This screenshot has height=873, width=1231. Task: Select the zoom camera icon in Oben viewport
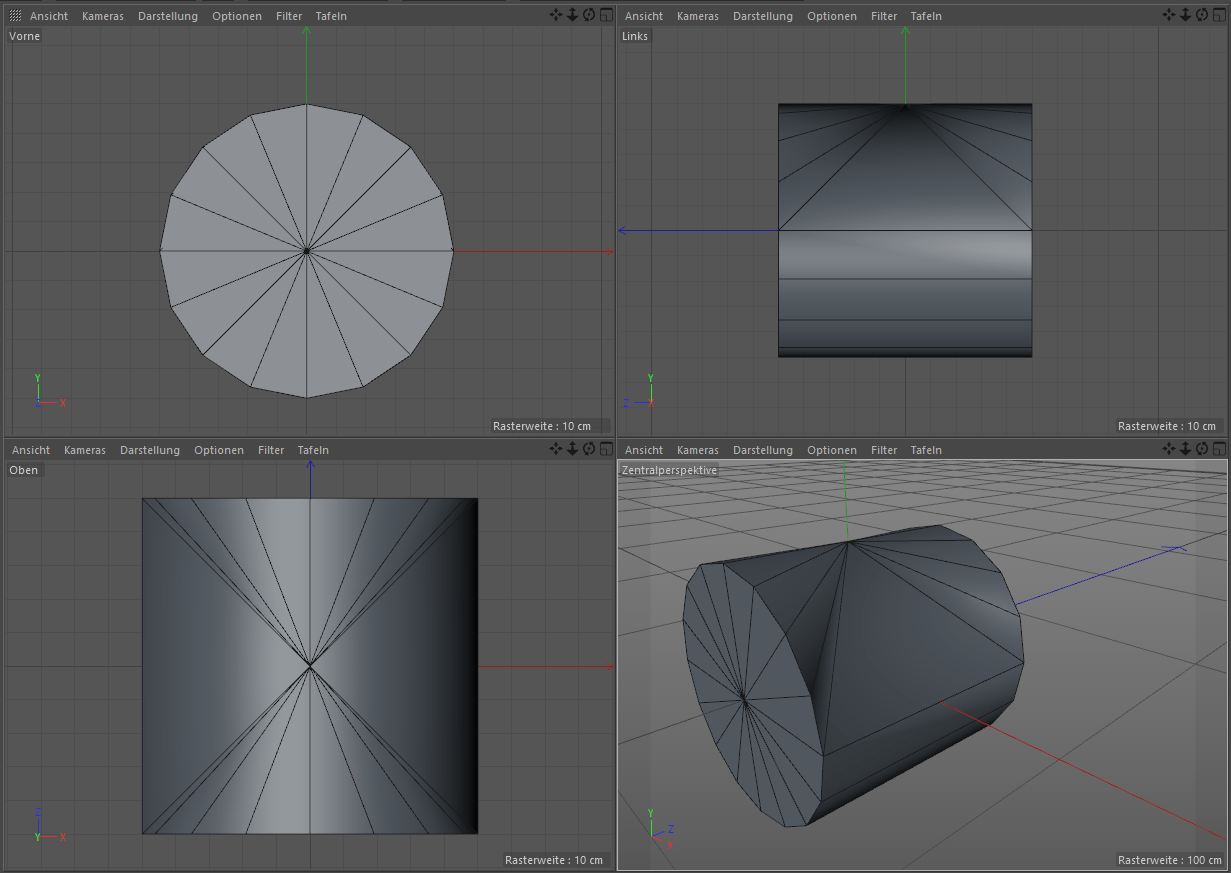pyautogui.click(x=573, y=449)
